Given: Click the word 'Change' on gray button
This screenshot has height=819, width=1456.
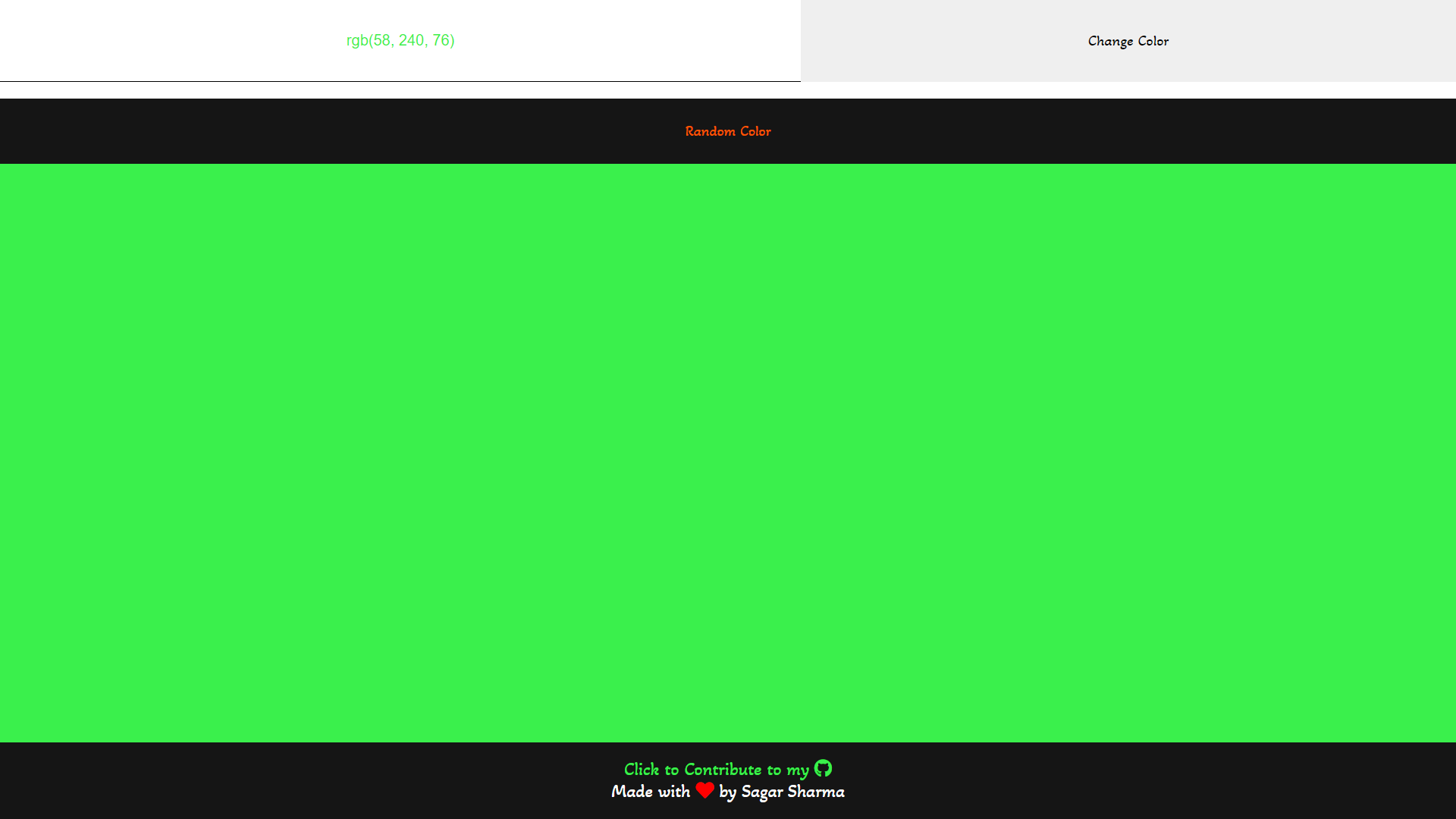Looking at the screenshot, I should [x=1110, y=41].
